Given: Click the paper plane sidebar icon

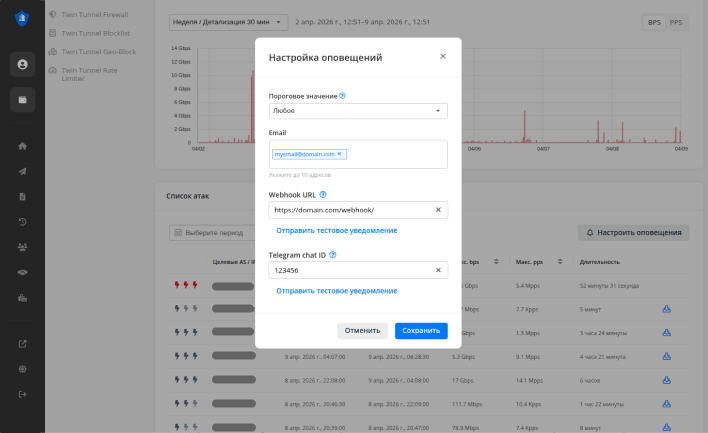Looking at the screenshot, I should [22, 171].
